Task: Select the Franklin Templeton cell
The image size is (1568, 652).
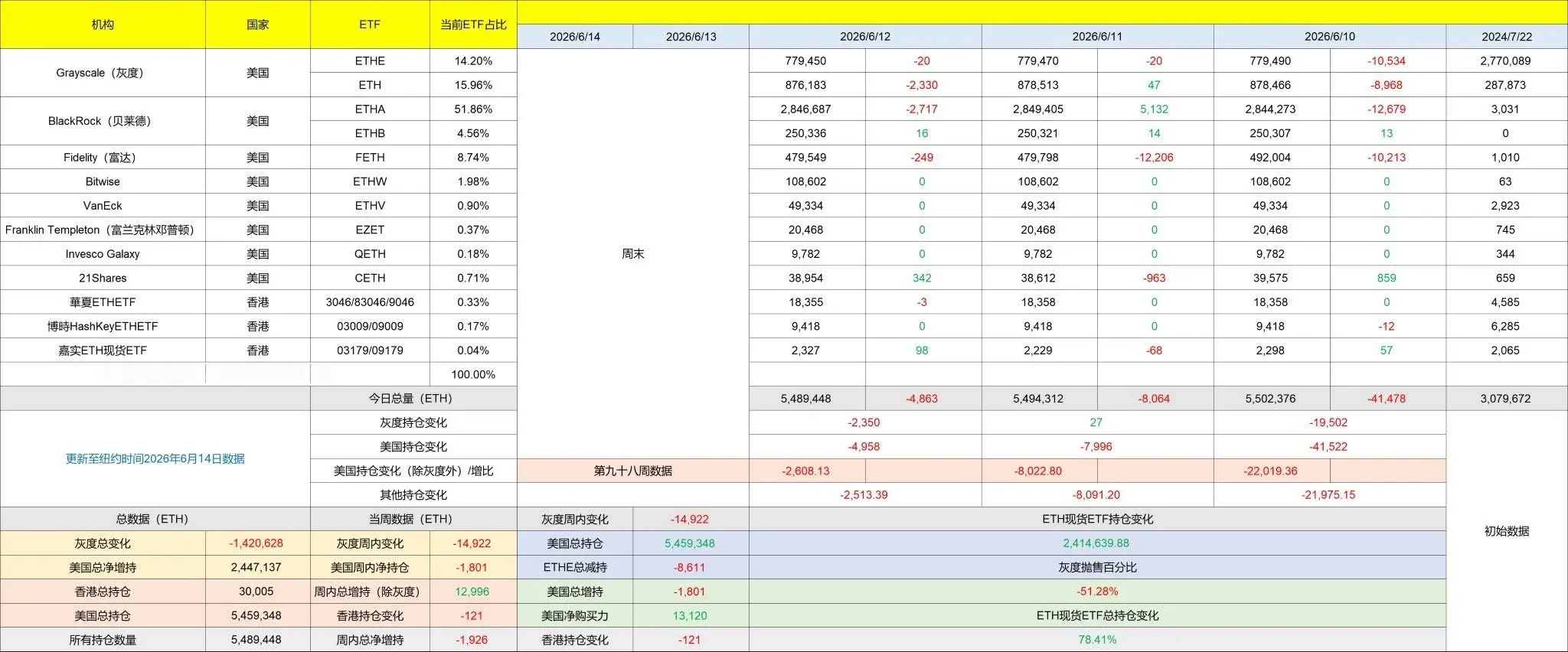Action: click(x=103, y=230)
